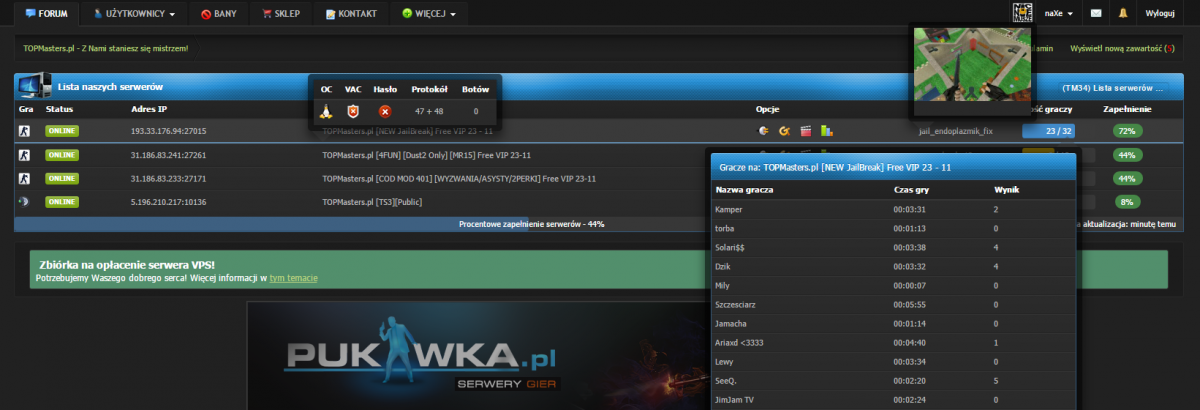The width and height of the screenshot is (1200, 410).
Task: Click the Wyloguj logout link
Action: (1160, 14)
